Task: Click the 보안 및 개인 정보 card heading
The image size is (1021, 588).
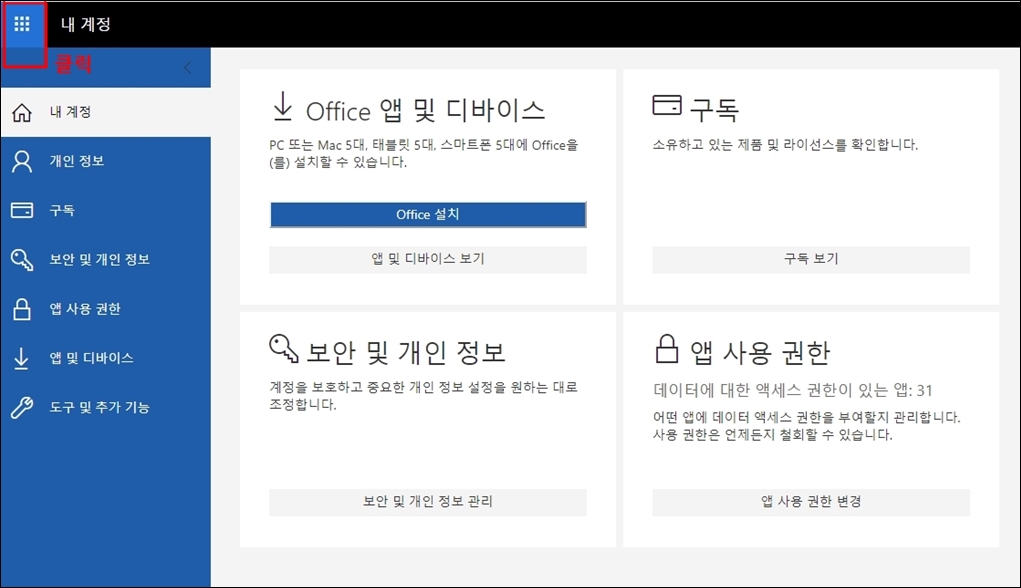Action: (x=406, y=352)
